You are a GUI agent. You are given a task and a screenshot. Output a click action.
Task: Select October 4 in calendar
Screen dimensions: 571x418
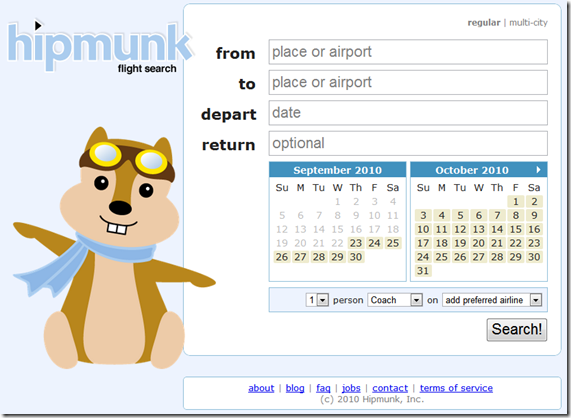(x=442, y=216)
